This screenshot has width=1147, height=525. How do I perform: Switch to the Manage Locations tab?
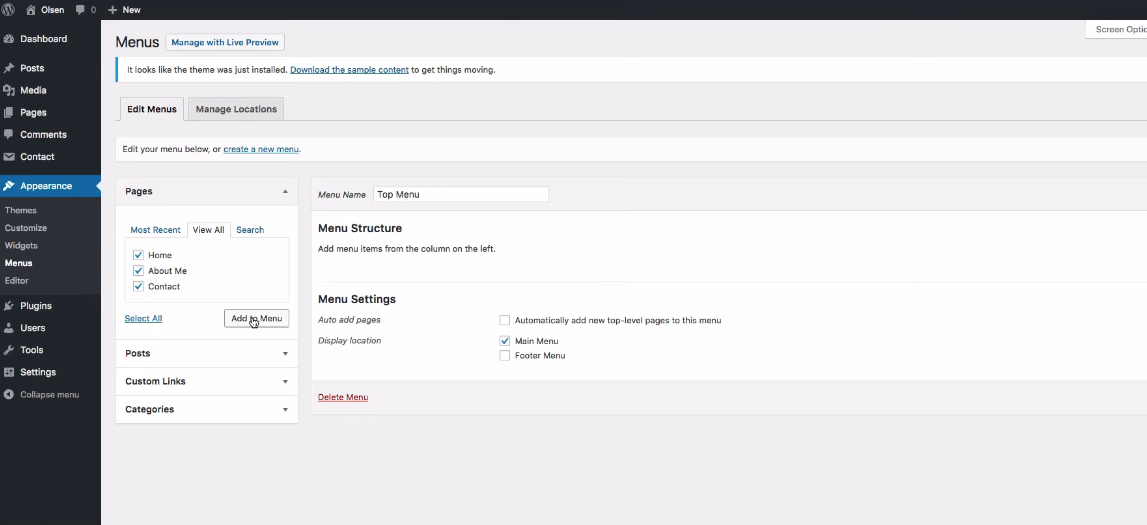tap(236, 109)
